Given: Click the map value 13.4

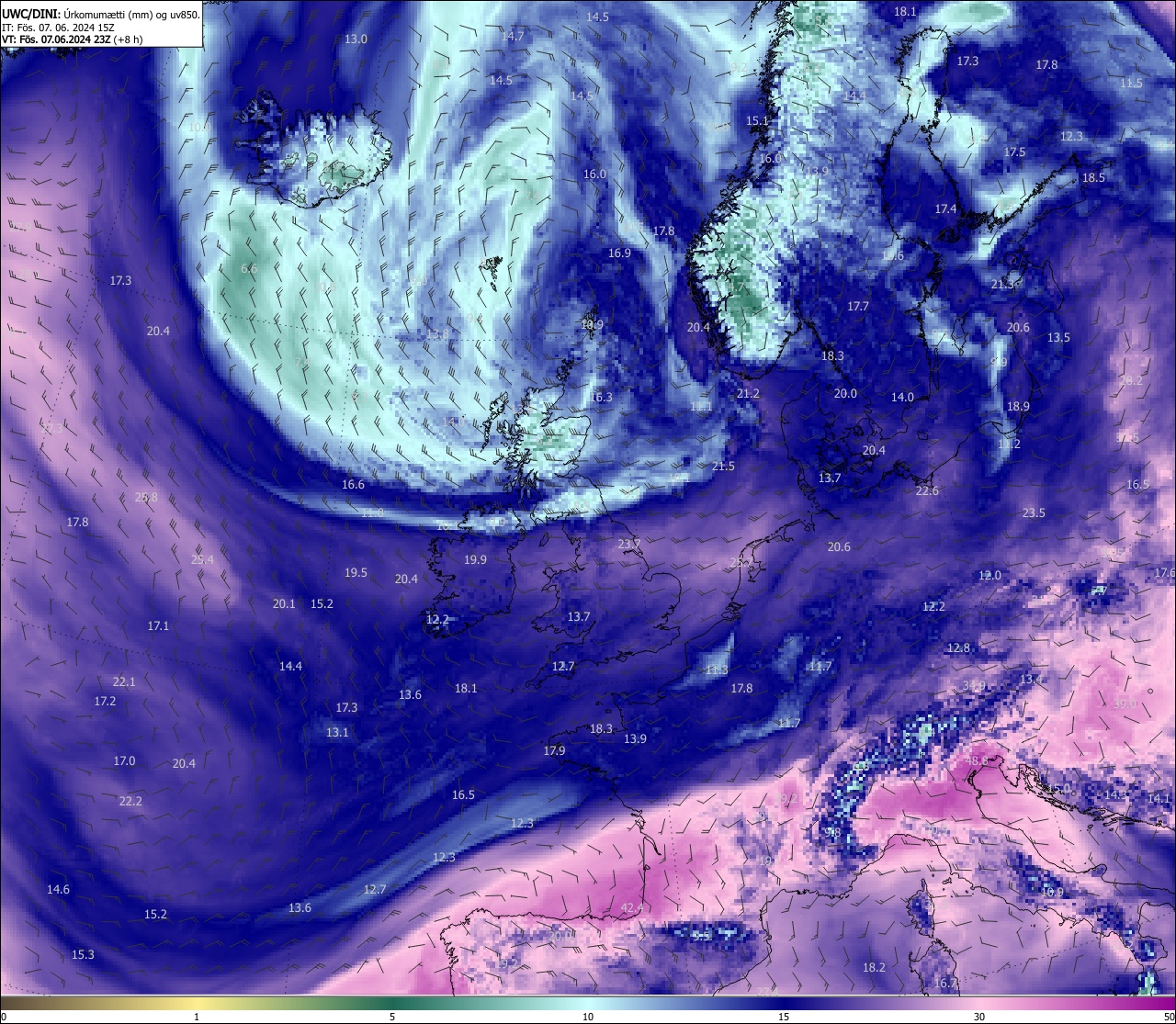Looking at the screenshot, I should [x=1031, y=679].
